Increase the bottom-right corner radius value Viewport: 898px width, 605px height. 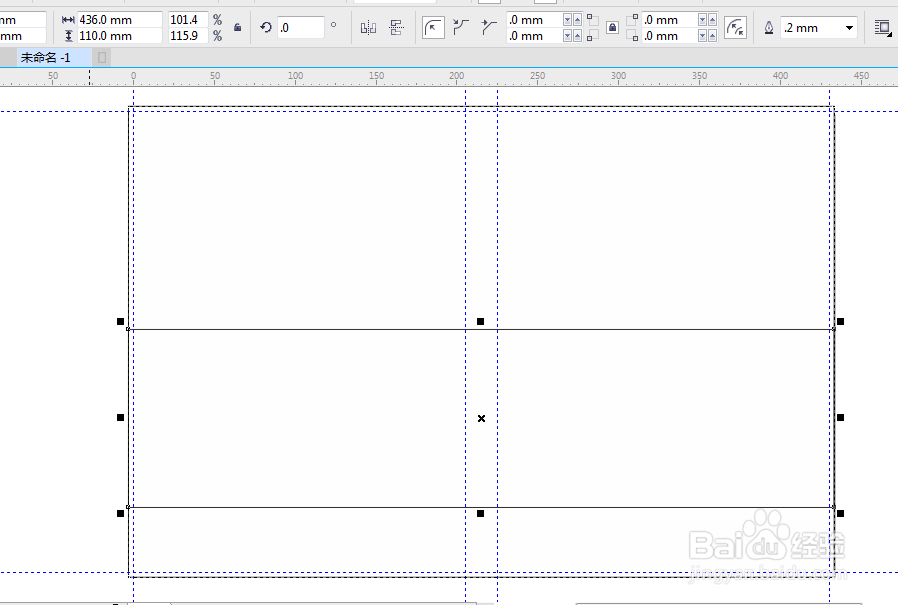pos(712,36)
